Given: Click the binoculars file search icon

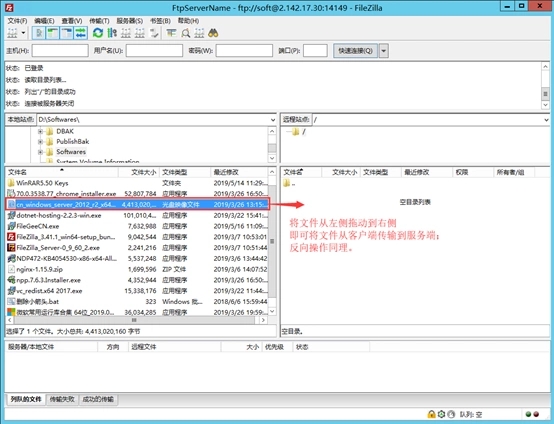Looking at the screenshot, I should click(x=213, y=33).
